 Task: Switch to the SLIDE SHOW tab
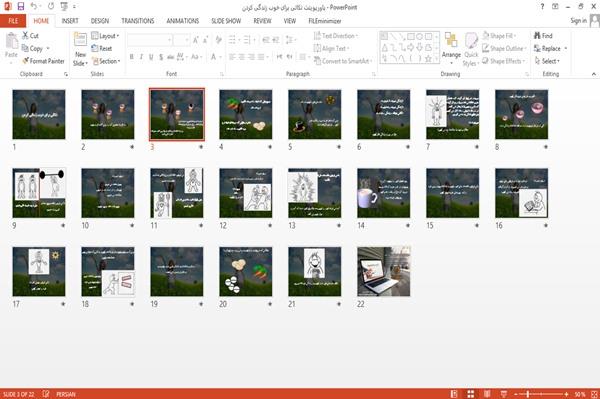[226, 21]
